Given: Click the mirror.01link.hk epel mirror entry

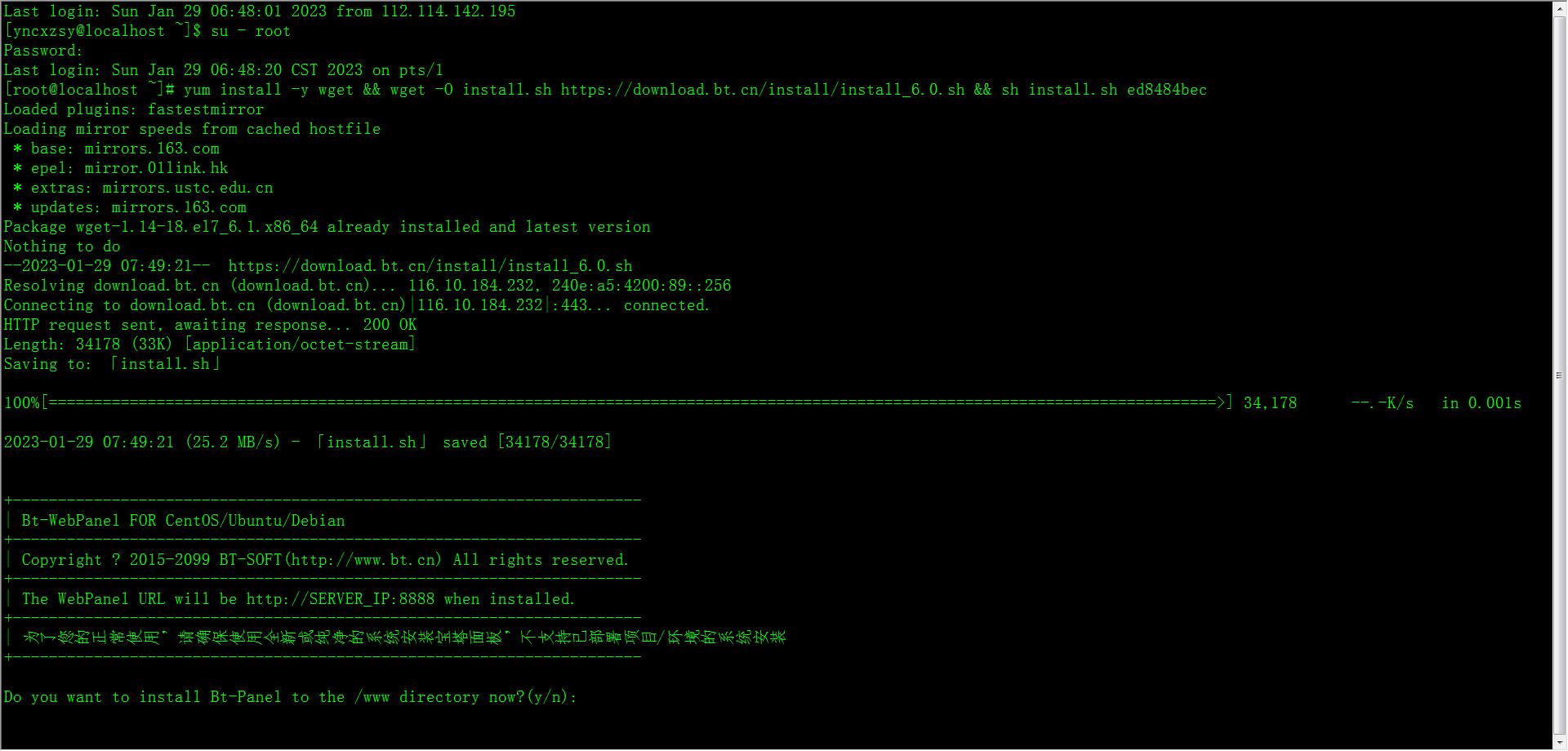Looking at the screenshot, I should (x=156, y=168).
